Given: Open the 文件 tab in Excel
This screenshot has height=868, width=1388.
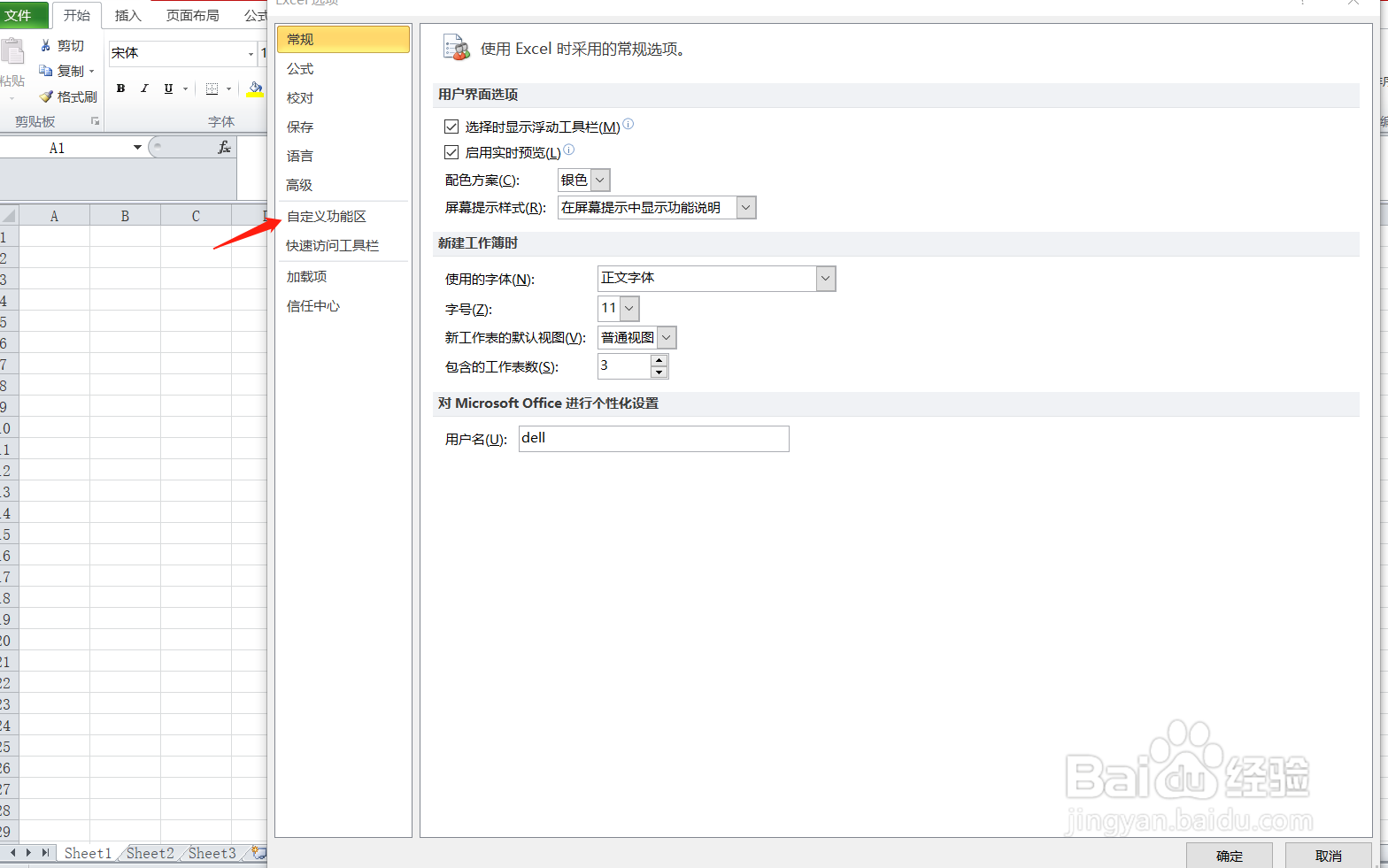Looking at the screenshot, I should (24, 15).
